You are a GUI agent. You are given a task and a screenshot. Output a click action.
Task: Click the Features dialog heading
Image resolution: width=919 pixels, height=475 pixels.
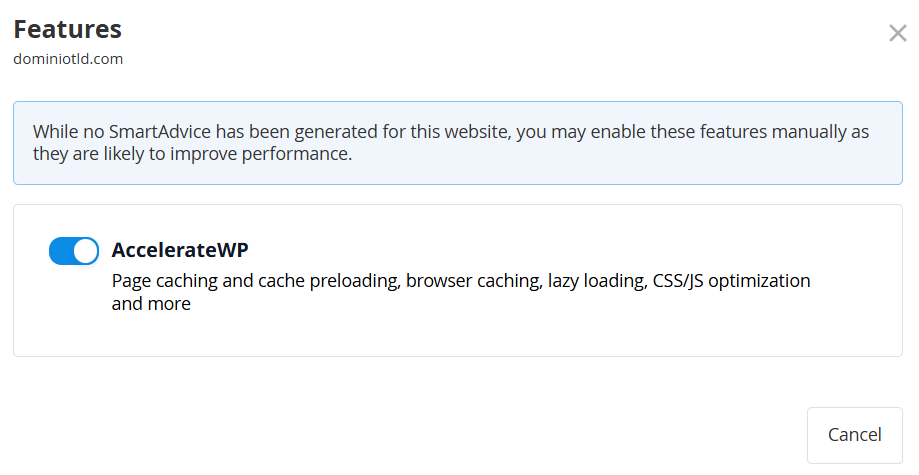(x=67, y=29)
